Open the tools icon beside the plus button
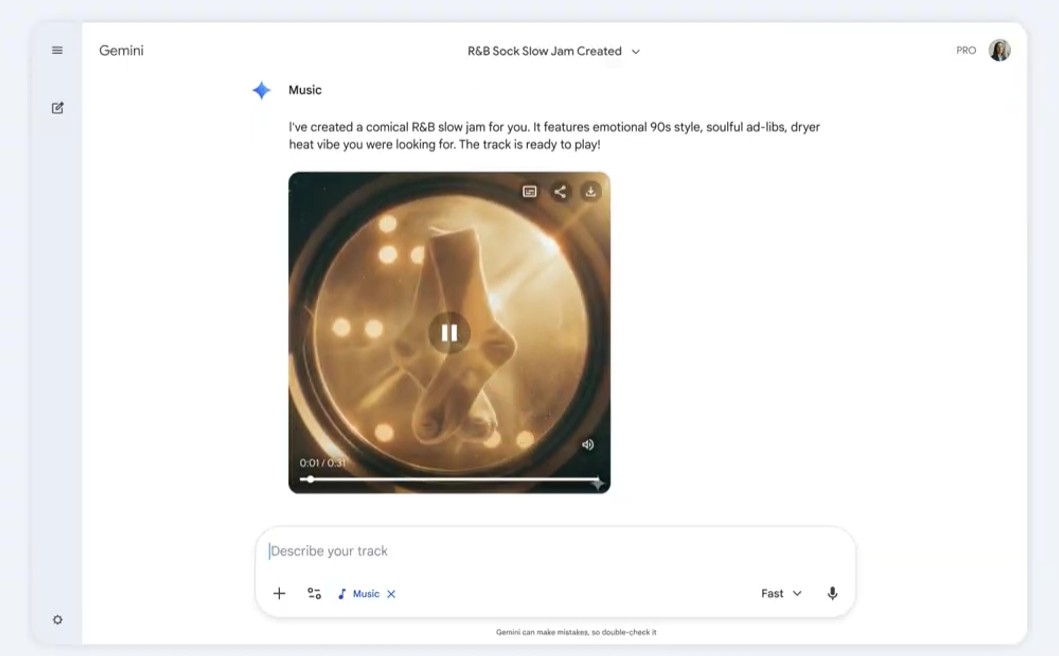The image size is (1059, 656). click(313, 593)
